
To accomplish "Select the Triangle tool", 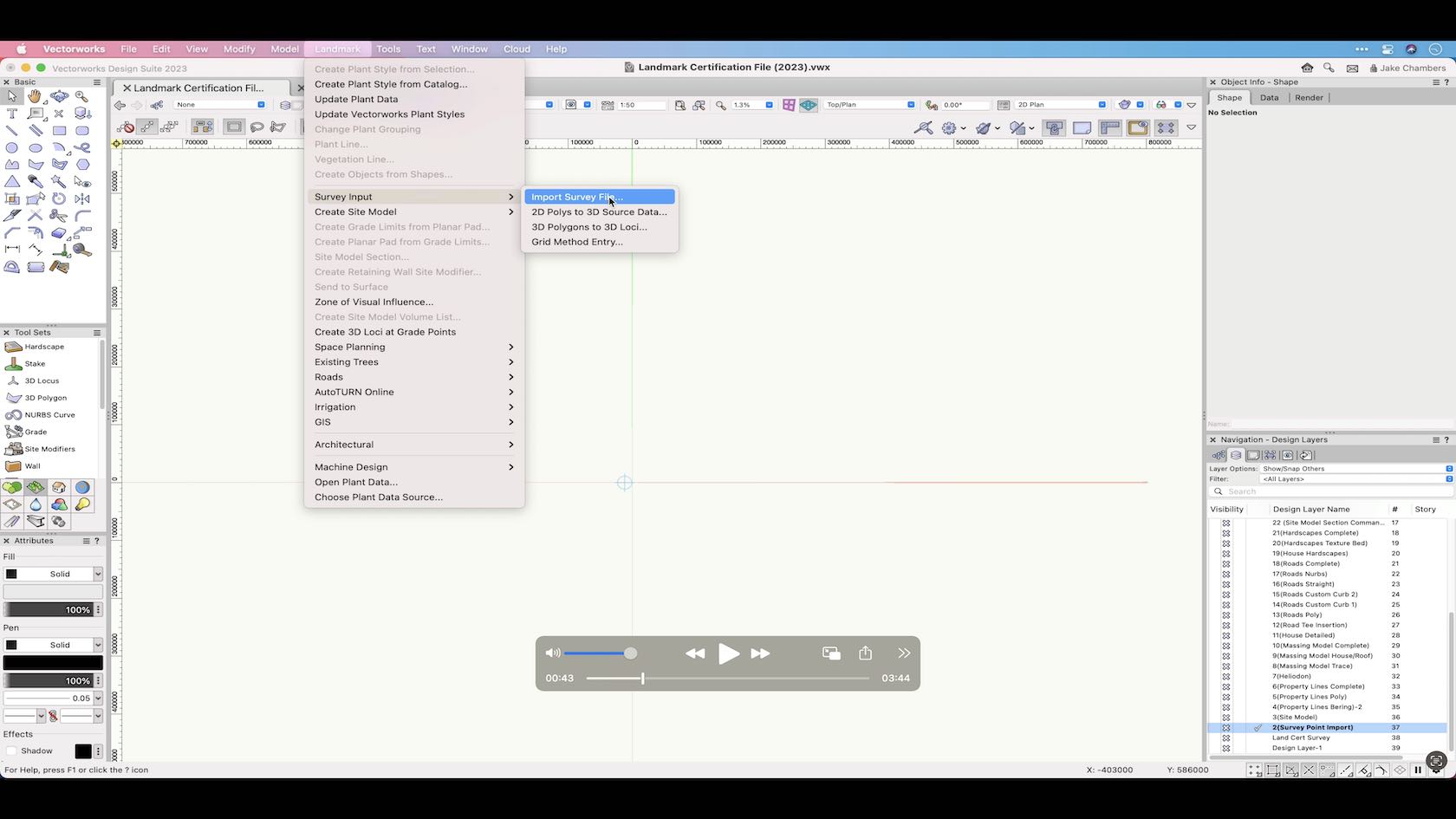I will tap(12, 181).
